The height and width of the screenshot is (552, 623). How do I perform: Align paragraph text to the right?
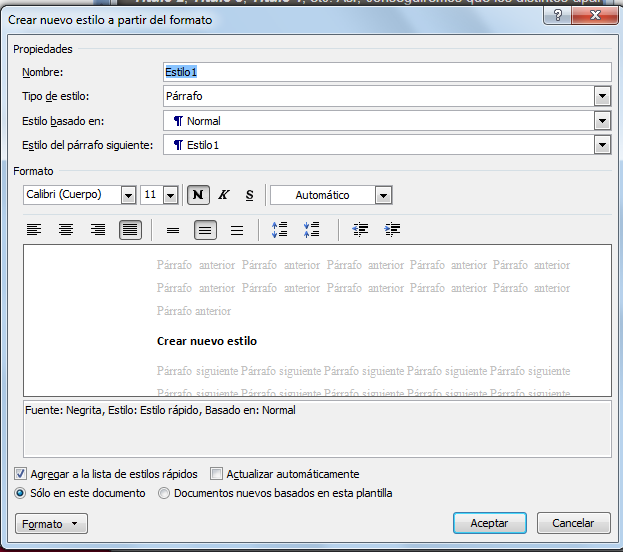click(x=98, y=230)
